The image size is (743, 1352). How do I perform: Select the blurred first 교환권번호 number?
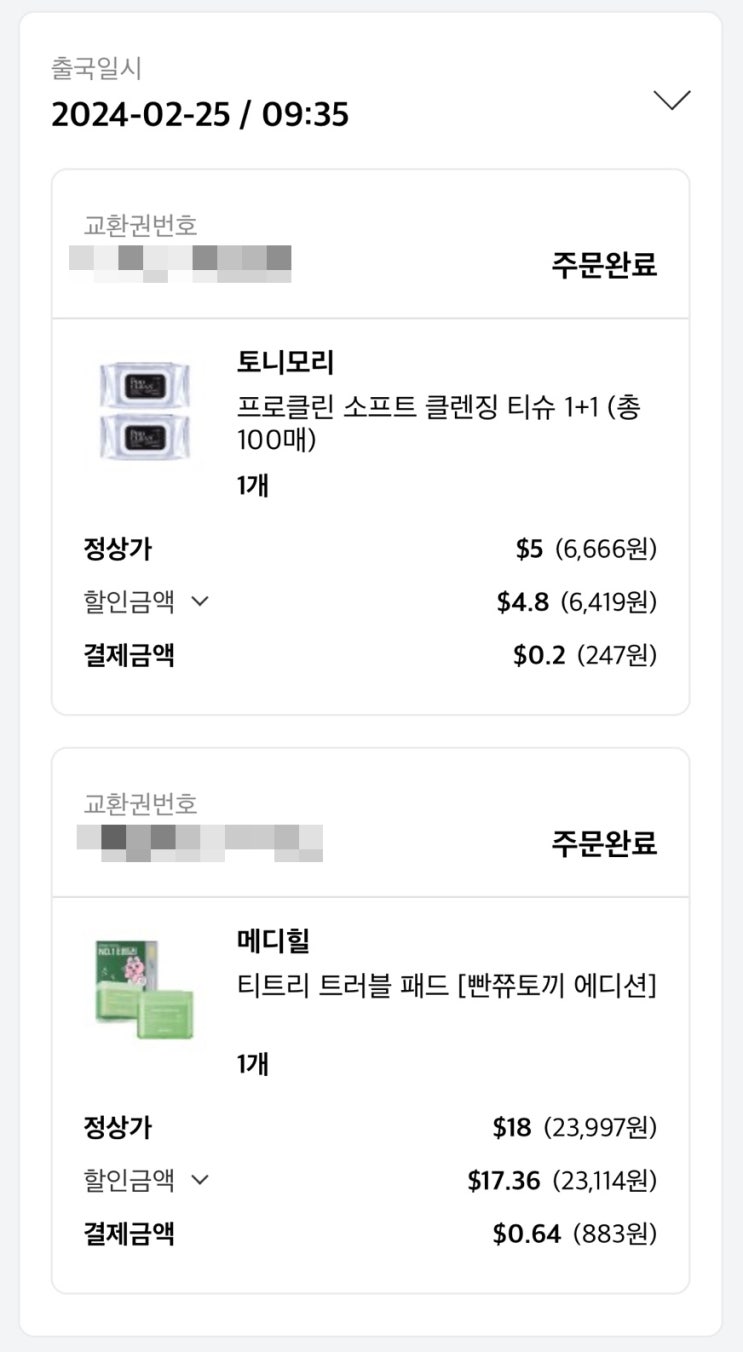(181, 262)
